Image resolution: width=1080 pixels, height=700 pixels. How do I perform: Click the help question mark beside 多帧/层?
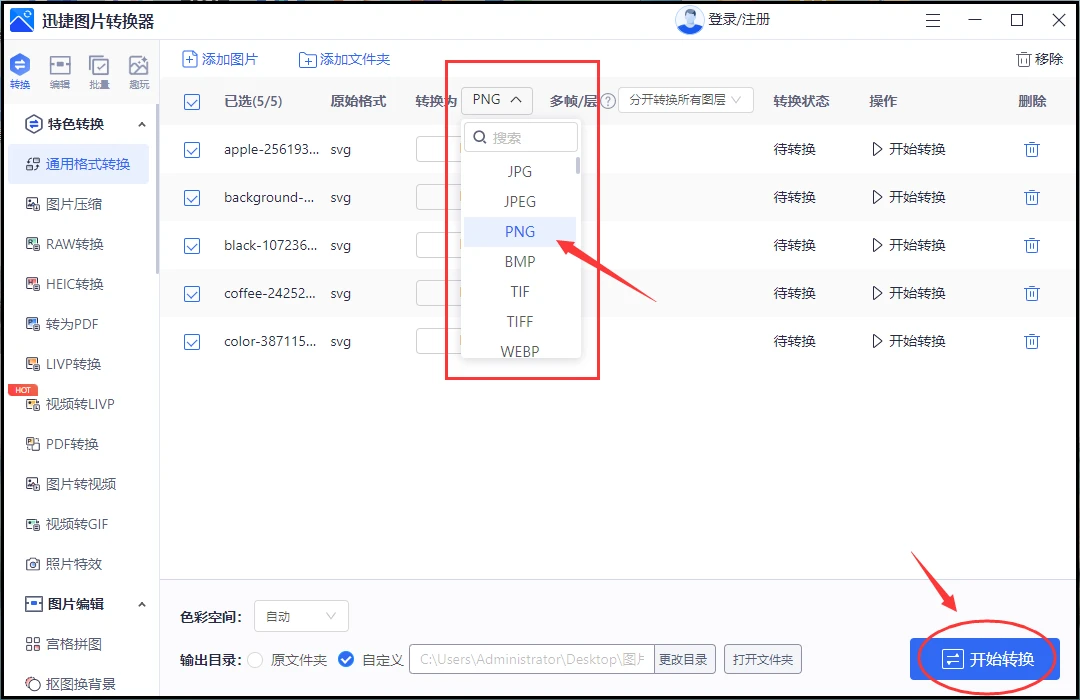point(608,101)
